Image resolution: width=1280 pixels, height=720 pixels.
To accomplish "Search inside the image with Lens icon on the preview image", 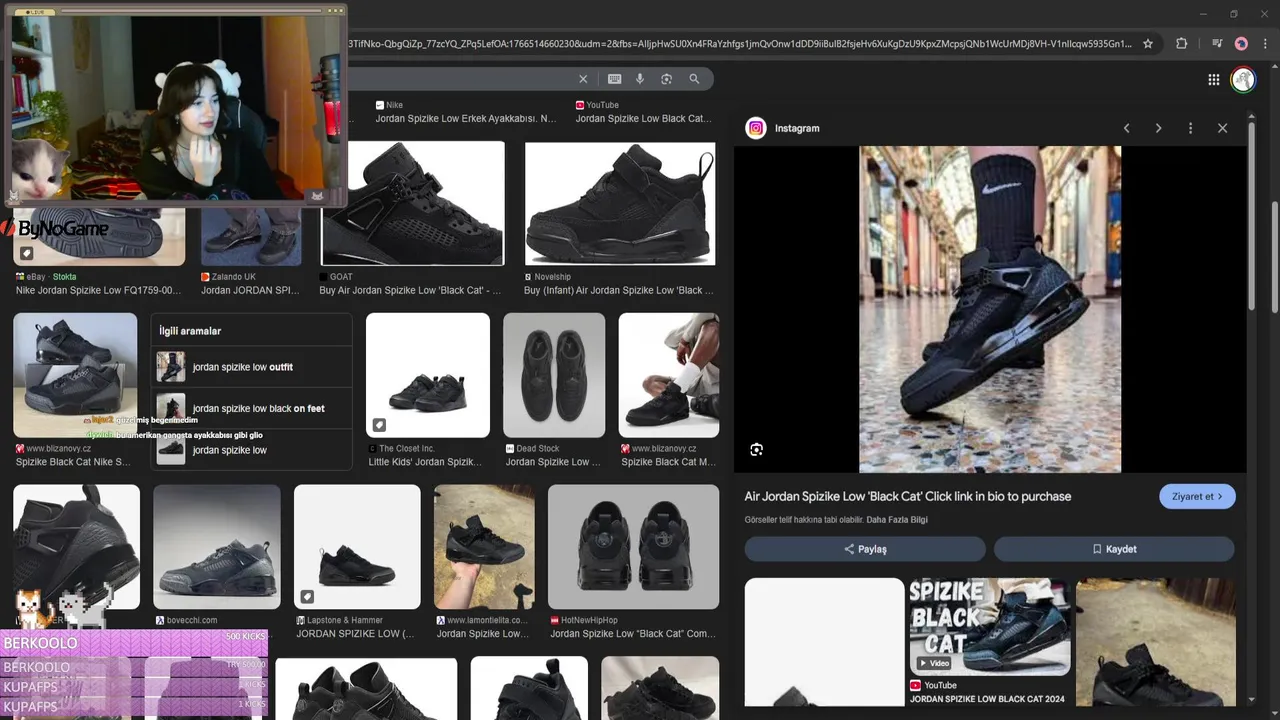I will click(757, 450).
